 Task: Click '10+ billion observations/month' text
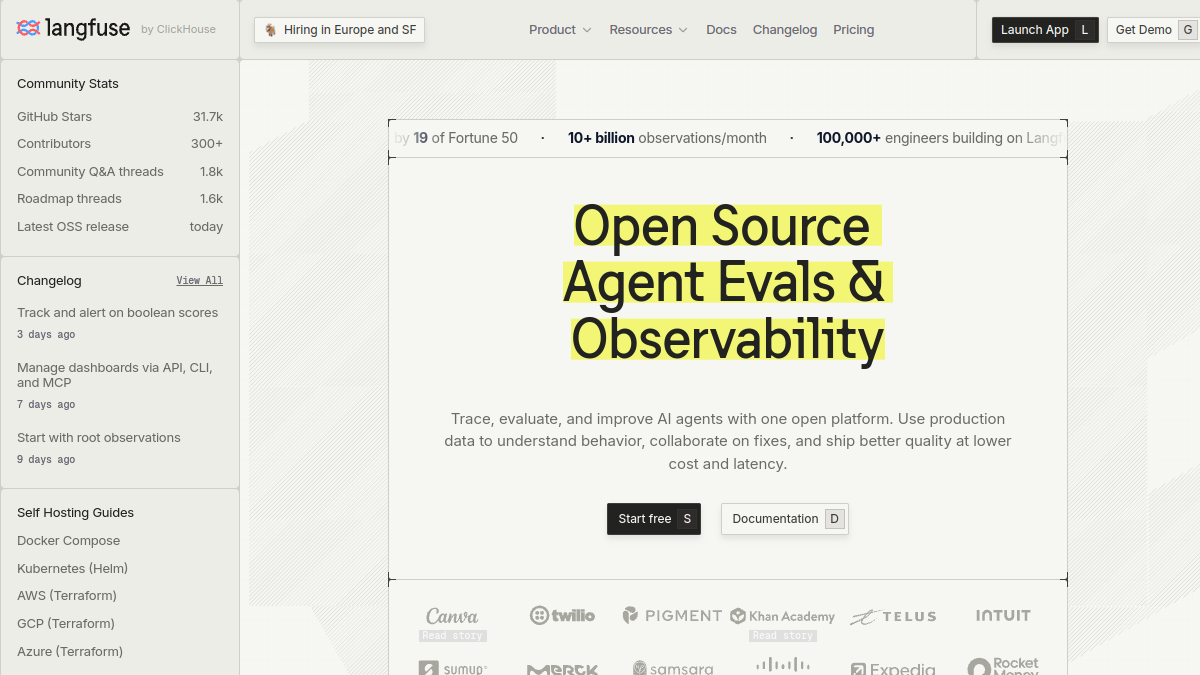(667, 138)
